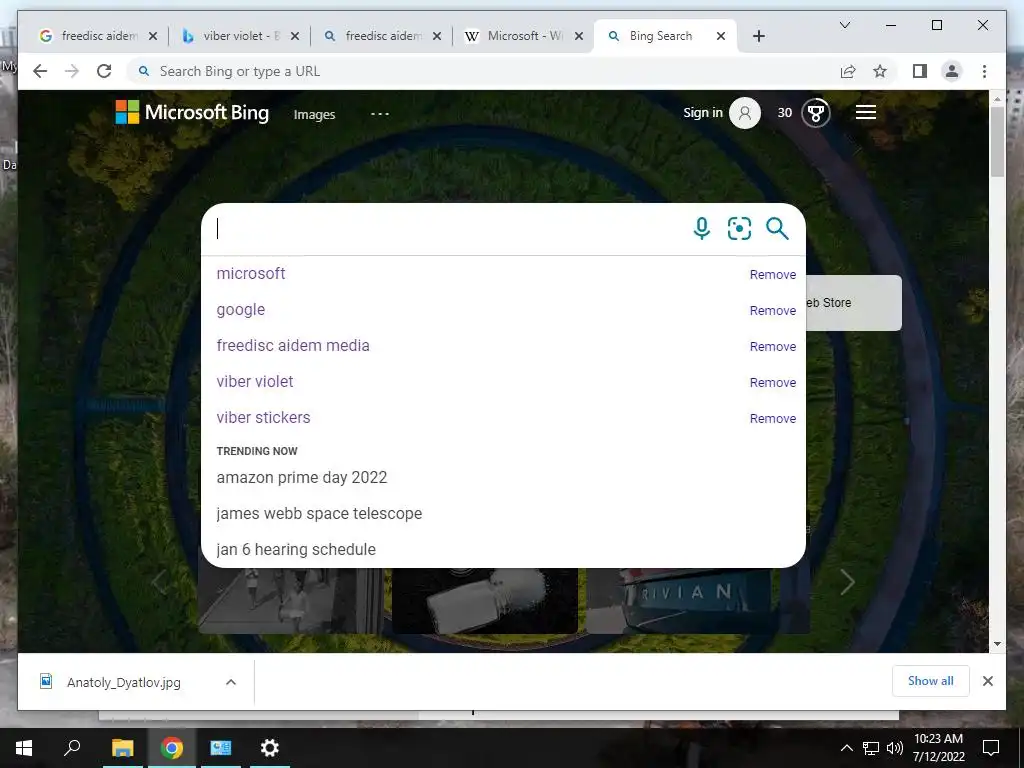This screenshot has width=1024, height=768.
Task: Open the Anatoly_Dyatlov.jpg download
Action: [x=123, y=682]
